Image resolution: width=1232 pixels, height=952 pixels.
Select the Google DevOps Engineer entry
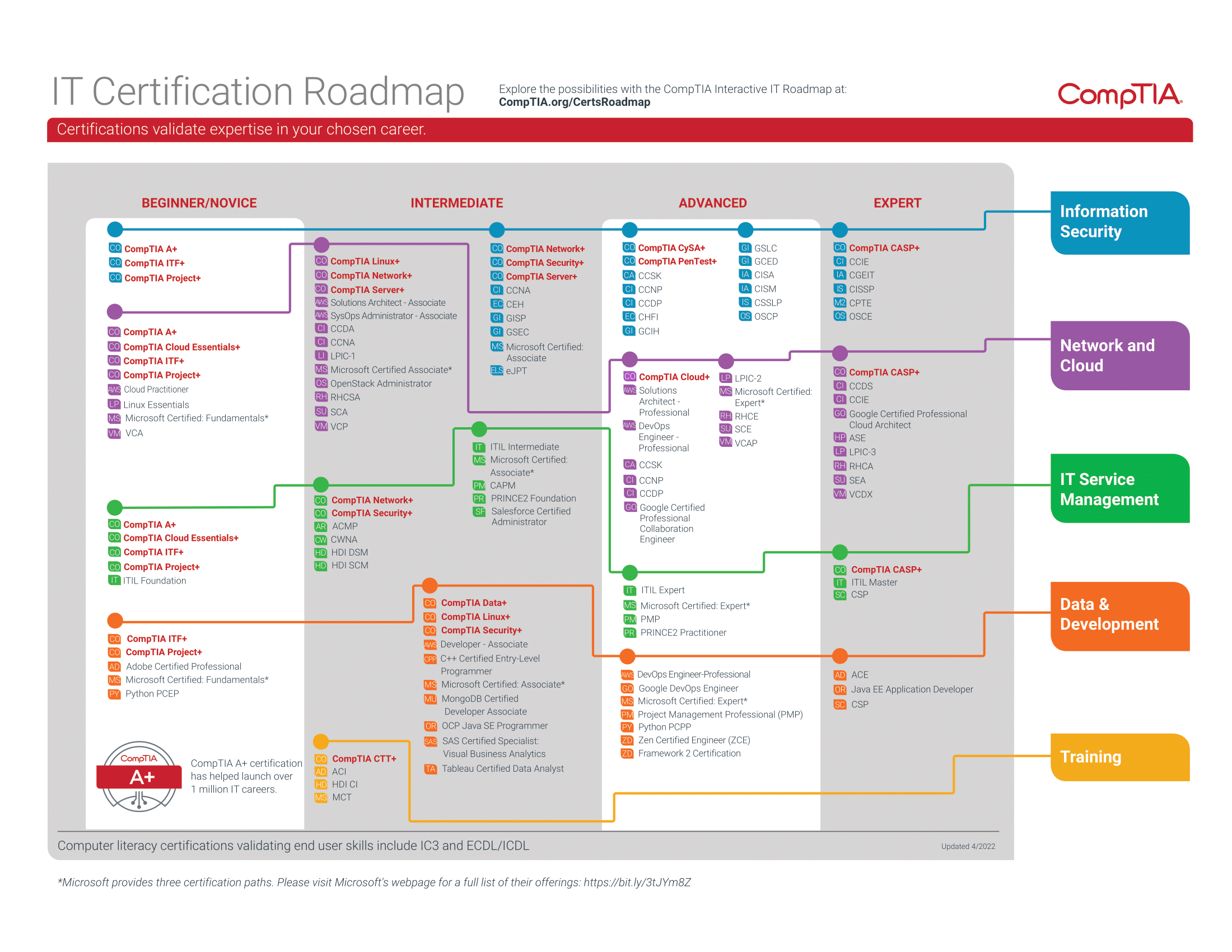688,689
